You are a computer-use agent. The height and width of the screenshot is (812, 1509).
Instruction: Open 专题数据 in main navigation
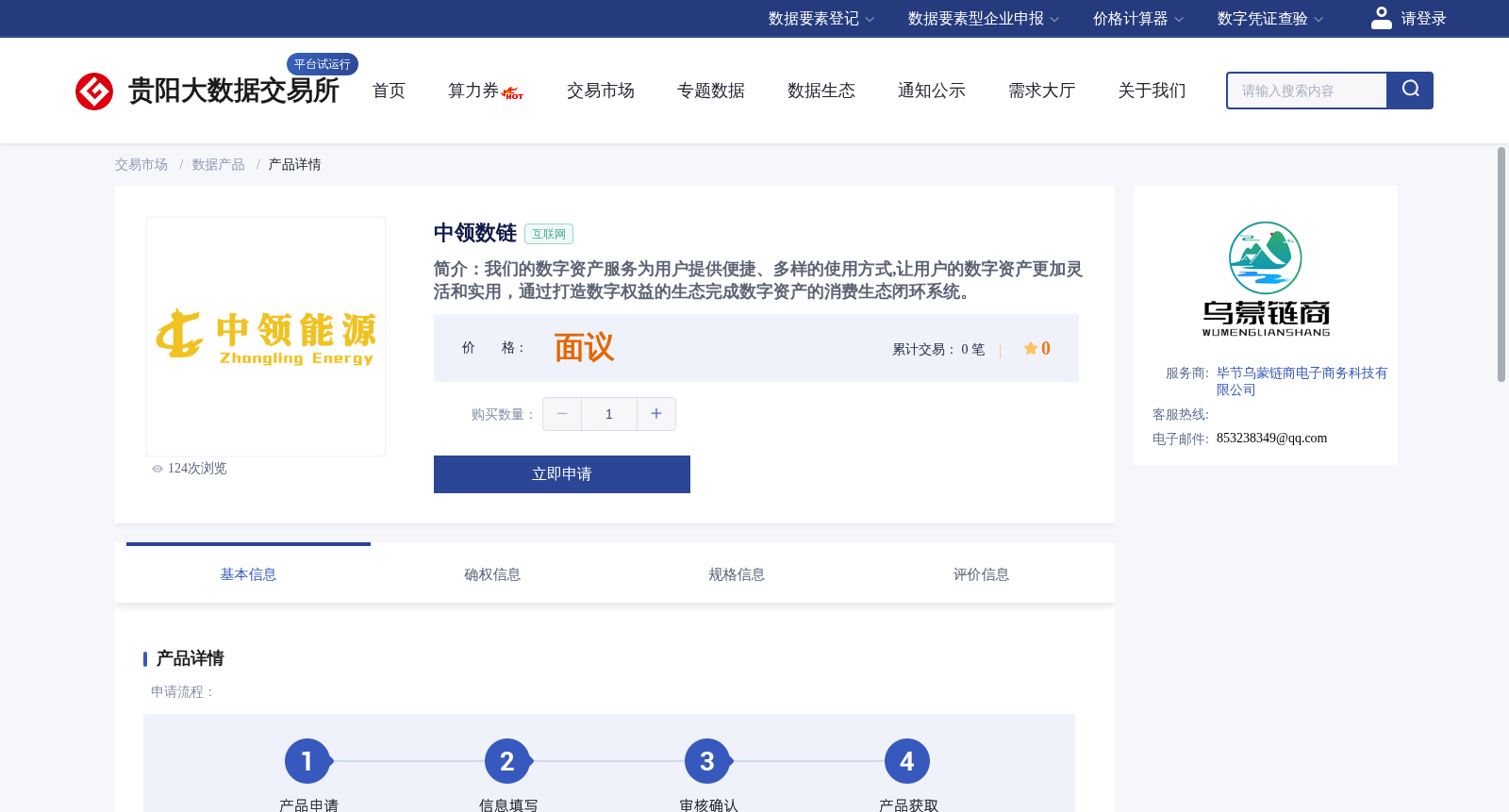click(x=711, y=91)
